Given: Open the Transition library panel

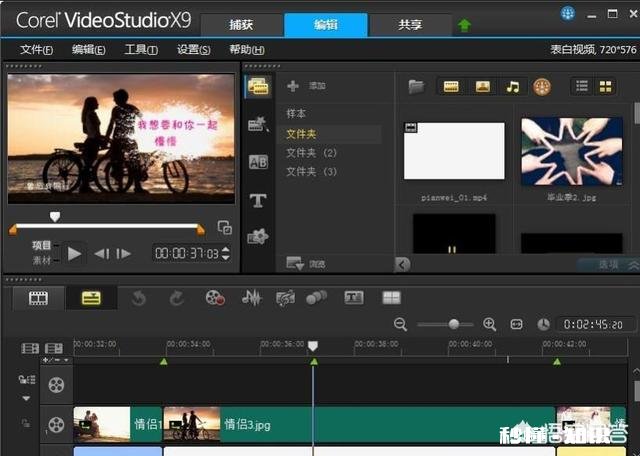Looking at the screenshot, I should pyautogui.click(x=258, y=124).
